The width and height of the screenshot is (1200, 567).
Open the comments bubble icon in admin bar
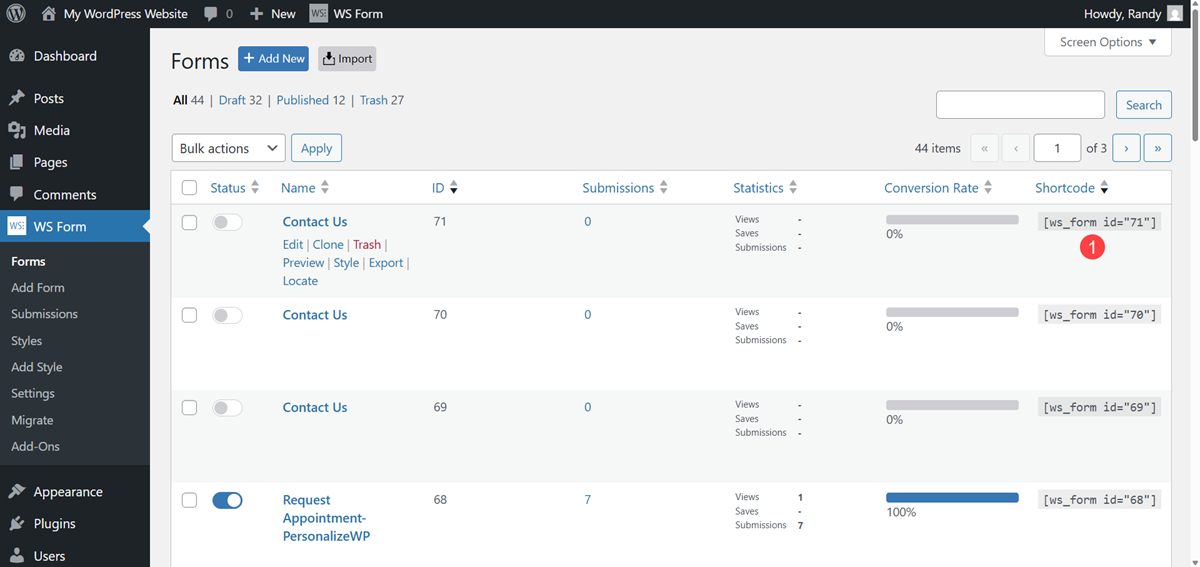(x=211, y=14)
